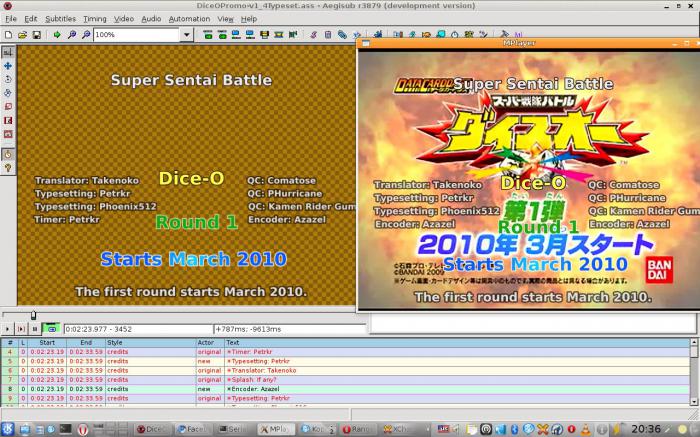700x437 pixels.
Task: Jump video to subtitle end icon
Action: click(x=222, y=34)
